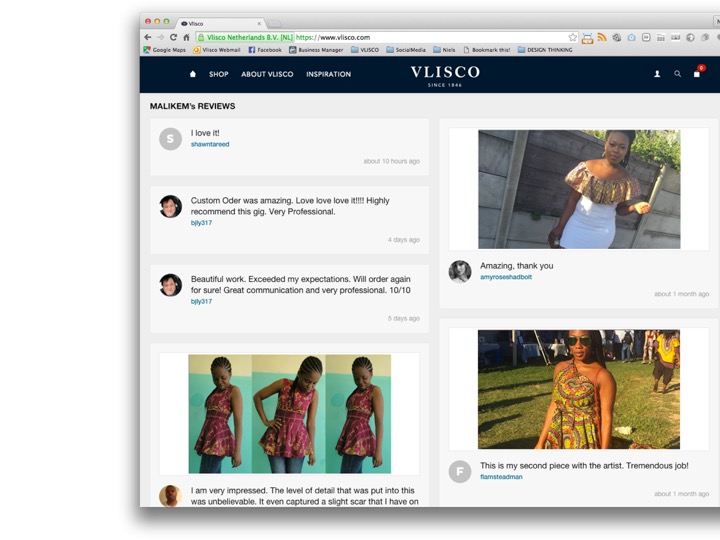This screenshot has width=720, height=540.
Task: Click the RSS feed extension icon
Action: coord(602,37)
